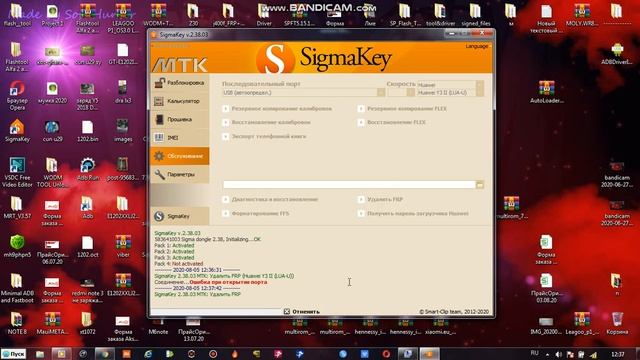
Task: Open the SP_Flash_T... folder on desktop
Action: click(405, 15)
